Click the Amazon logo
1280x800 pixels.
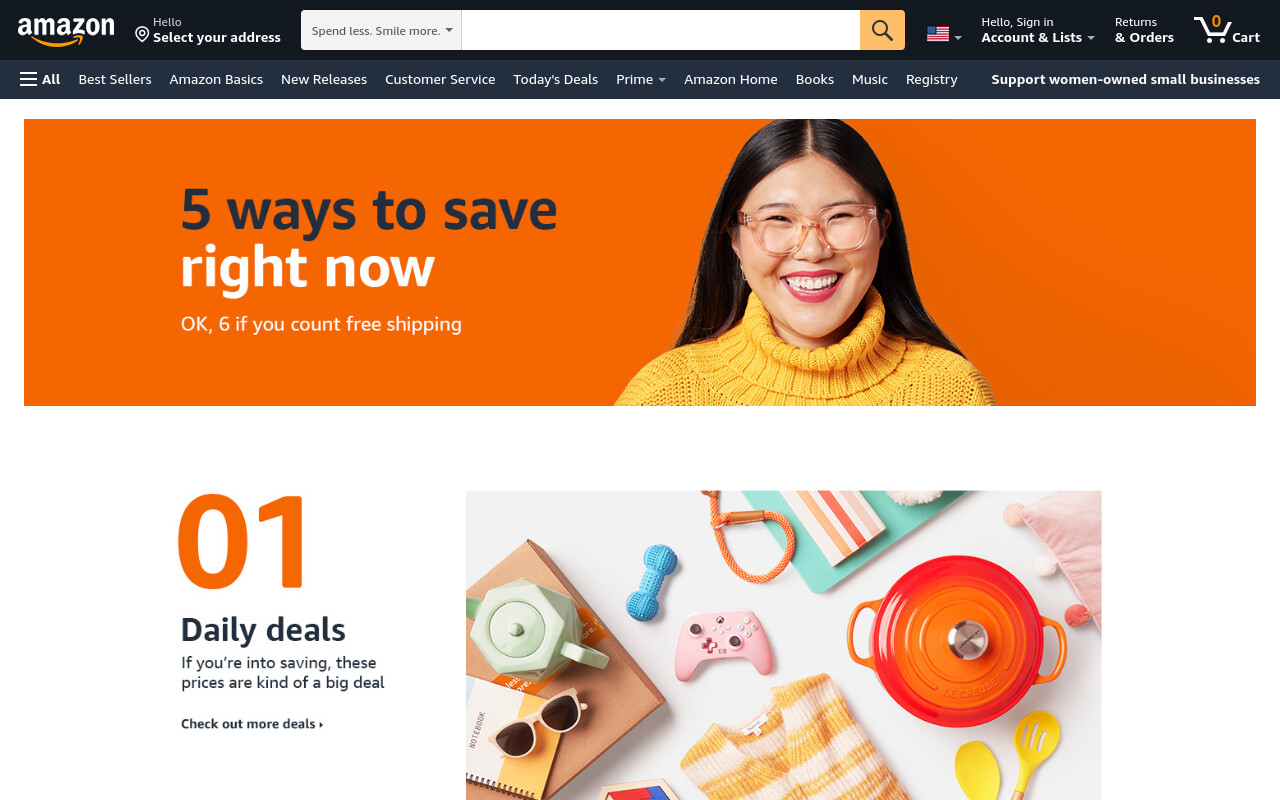tap(66, 31)
